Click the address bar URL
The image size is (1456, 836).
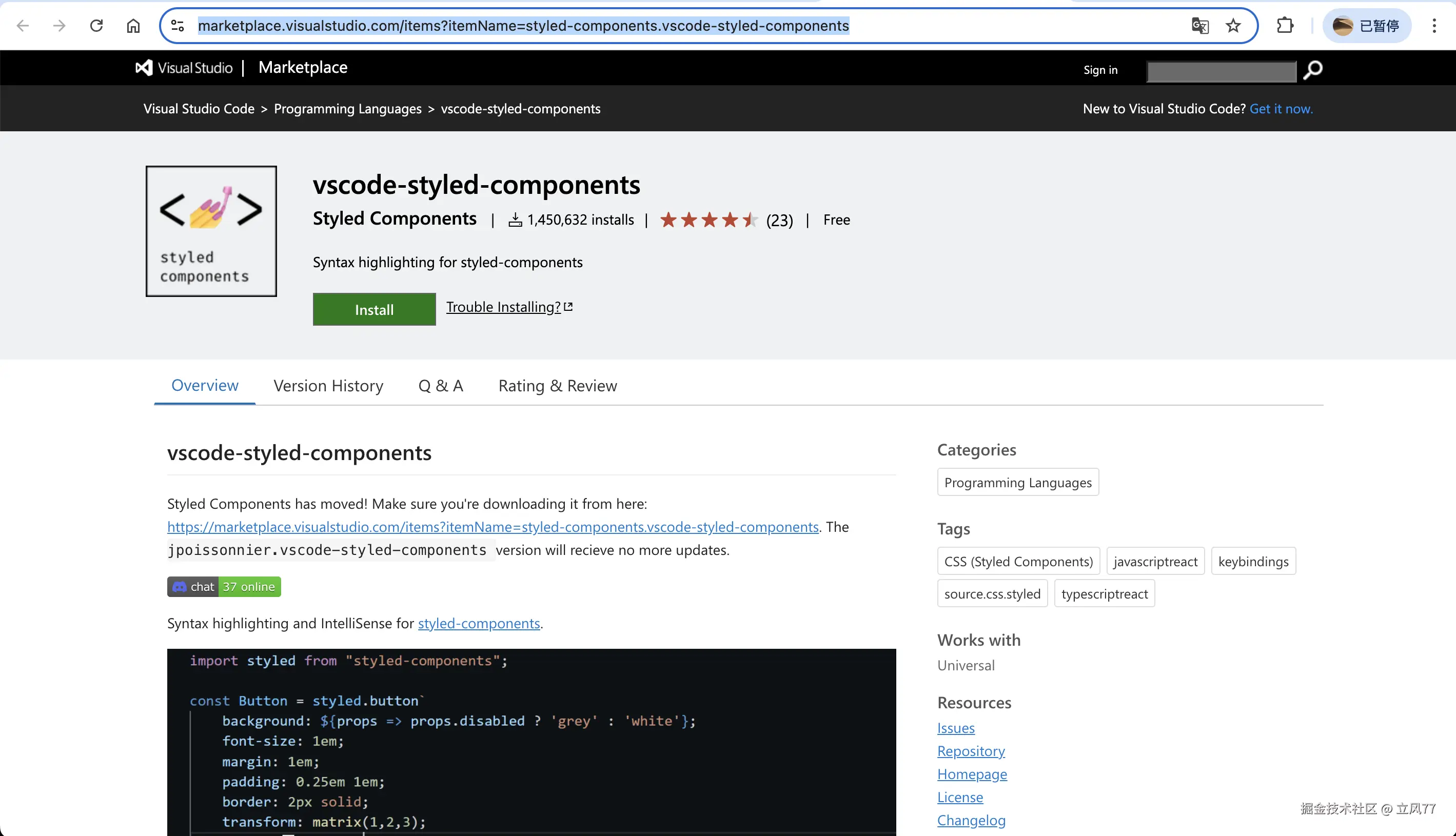pos(523,26)
